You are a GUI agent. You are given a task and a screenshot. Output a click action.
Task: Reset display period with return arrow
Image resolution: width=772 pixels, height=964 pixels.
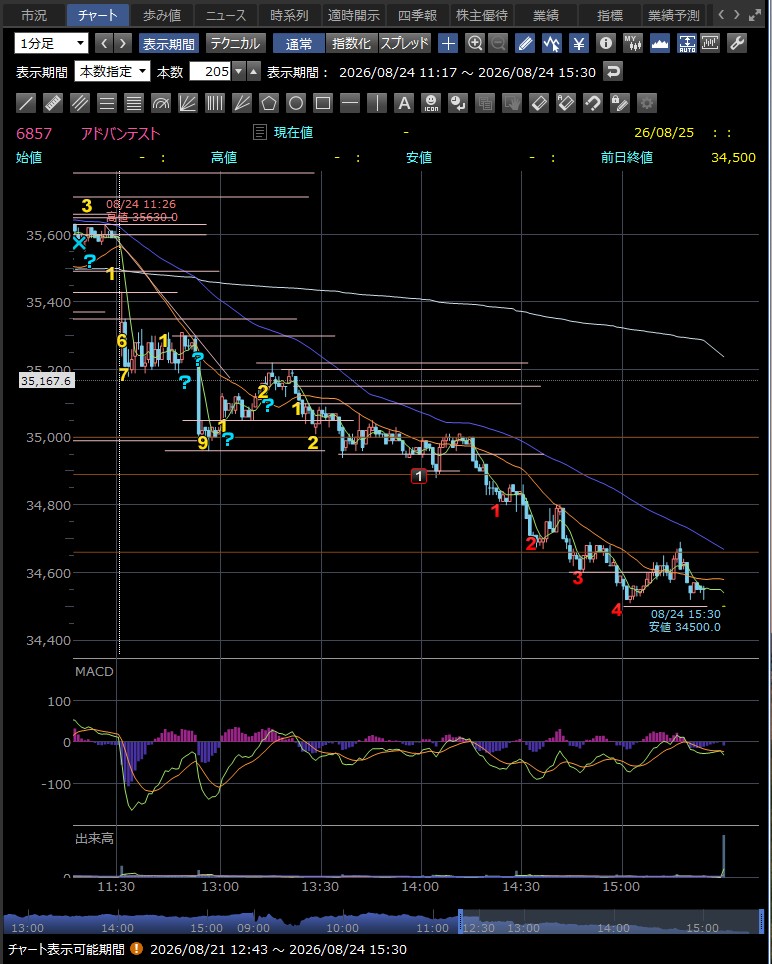613,72
